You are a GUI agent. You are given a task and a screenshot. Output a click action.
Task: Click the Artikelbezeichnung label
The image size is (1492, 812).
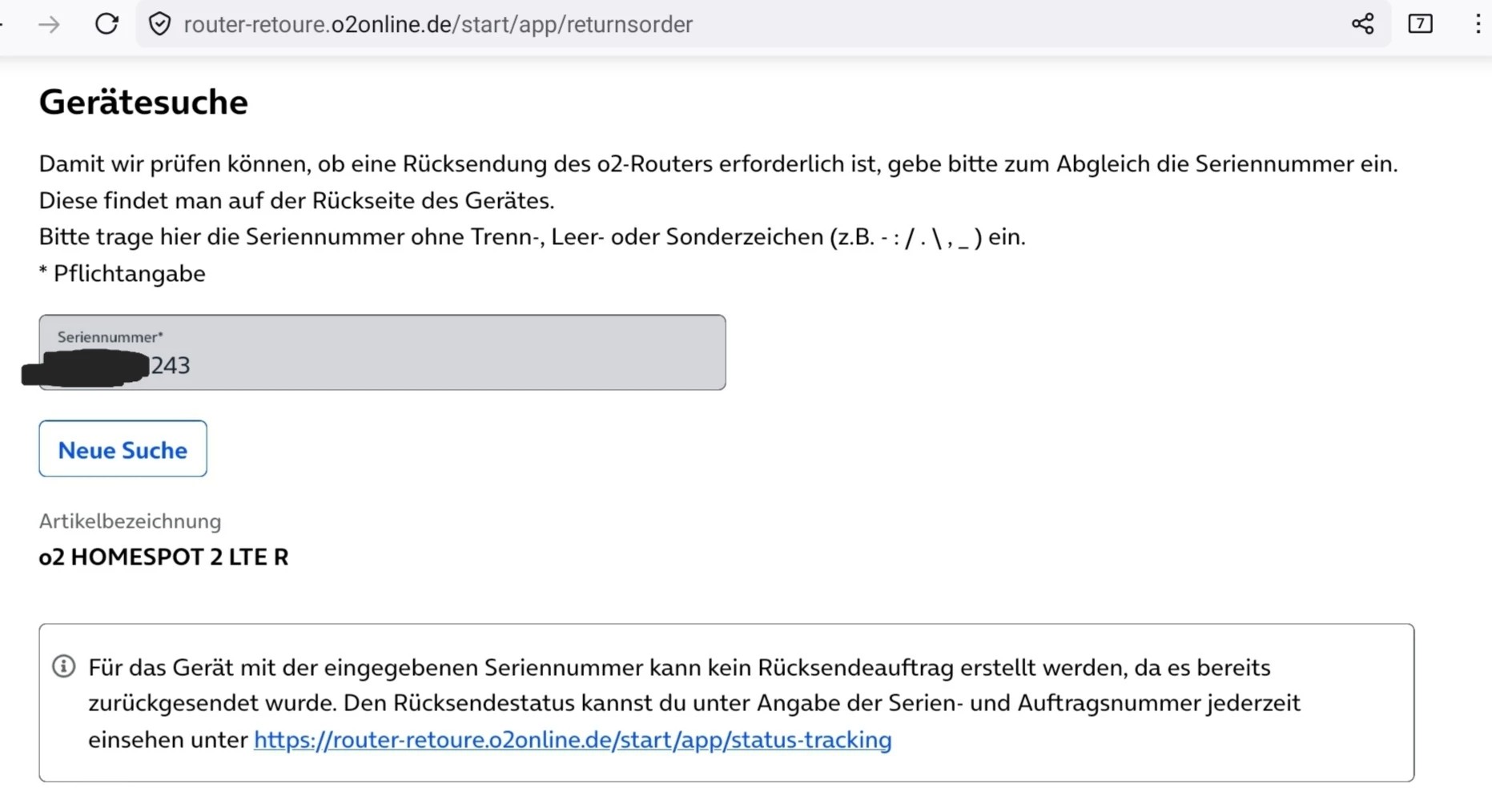click(x=130, y=521)
